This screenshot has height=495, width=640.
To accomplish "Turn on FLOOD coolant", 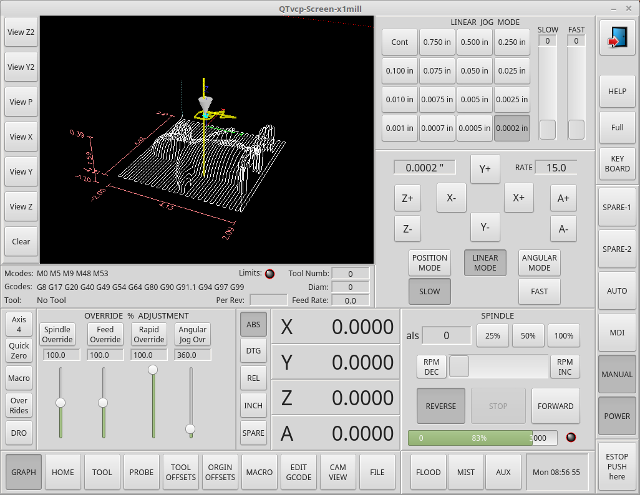I will point(428,471).
